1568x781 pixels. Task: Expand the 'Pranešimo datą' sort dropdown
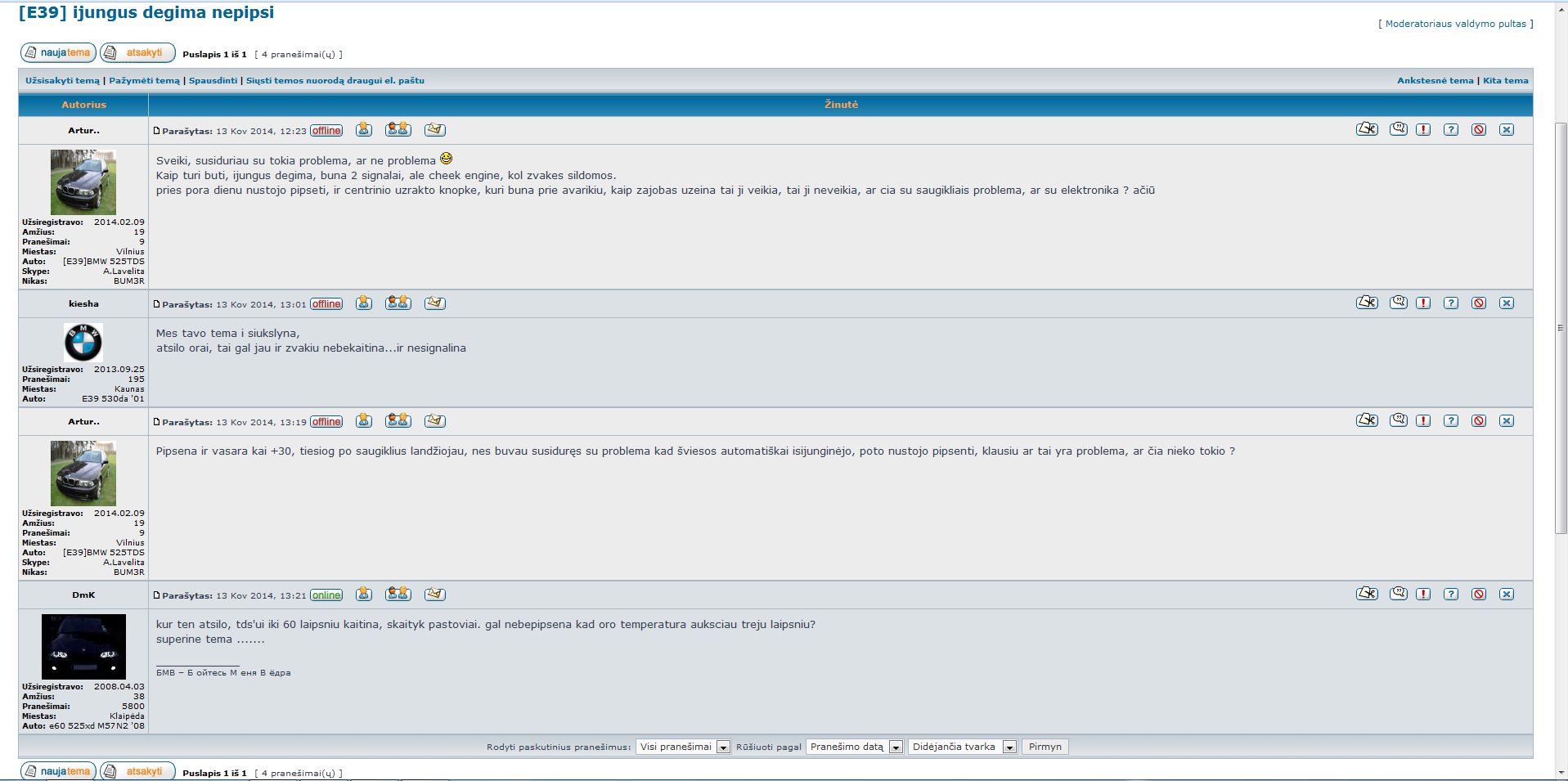tap(854, 747)
